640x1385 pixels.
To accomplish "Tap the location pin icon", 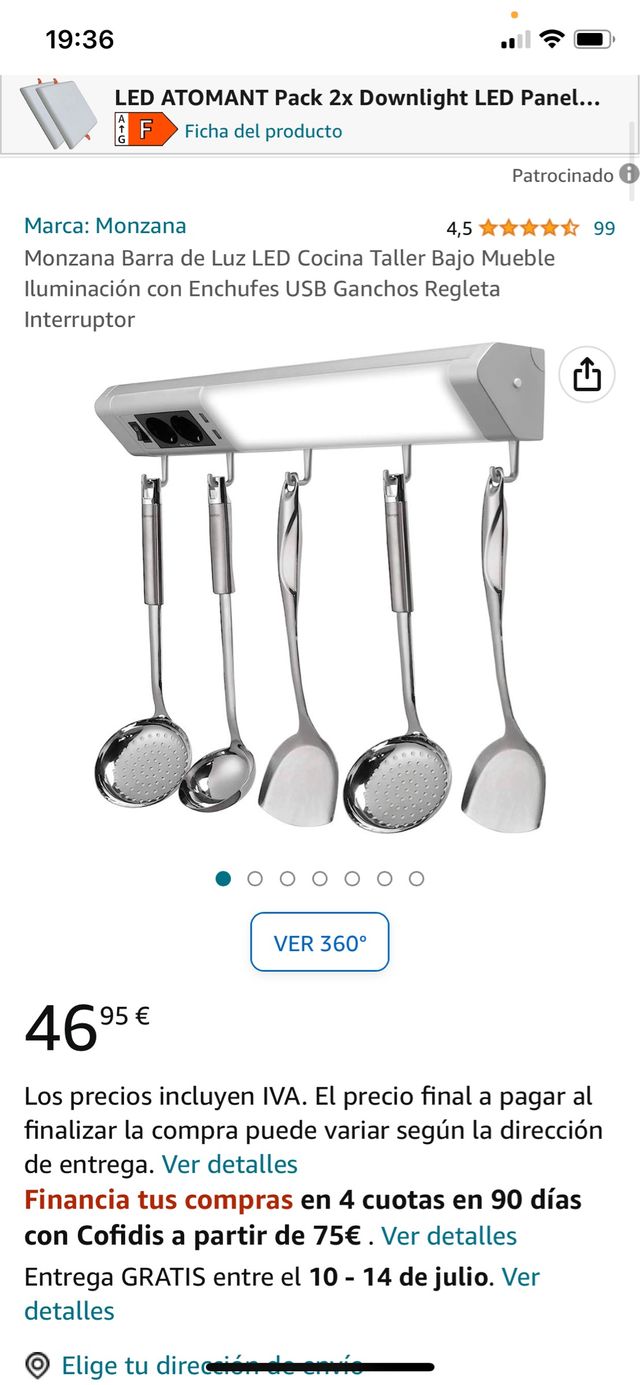I will 37,1365.
